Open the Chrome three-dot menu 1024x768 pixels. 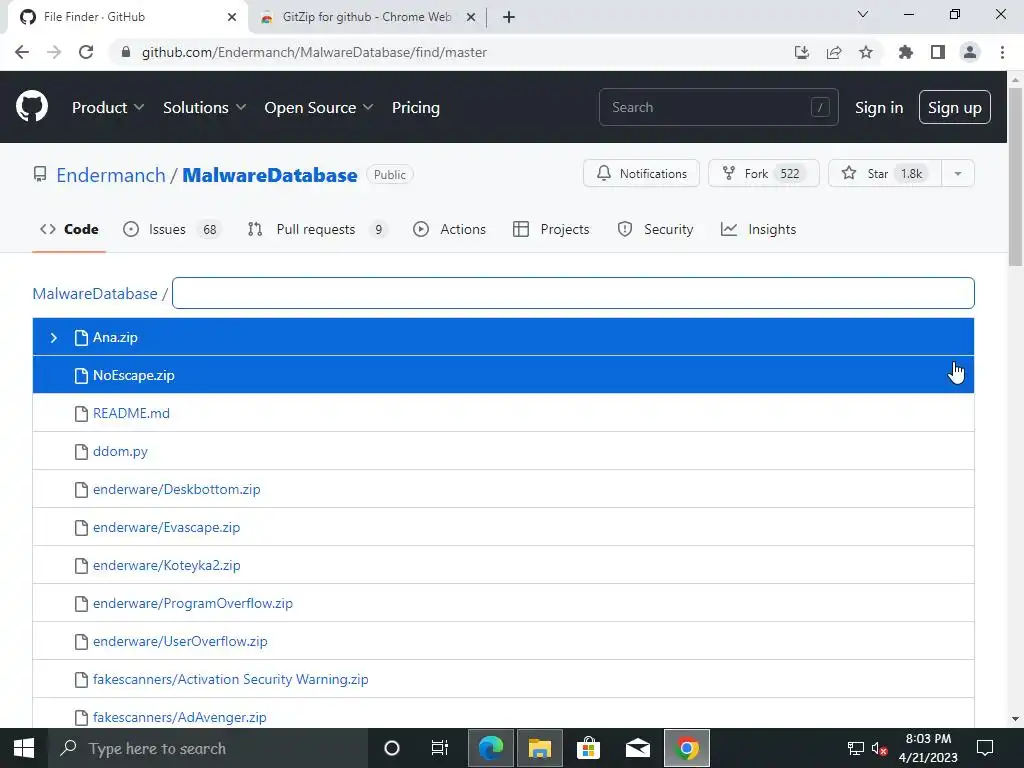[1002, 52]
